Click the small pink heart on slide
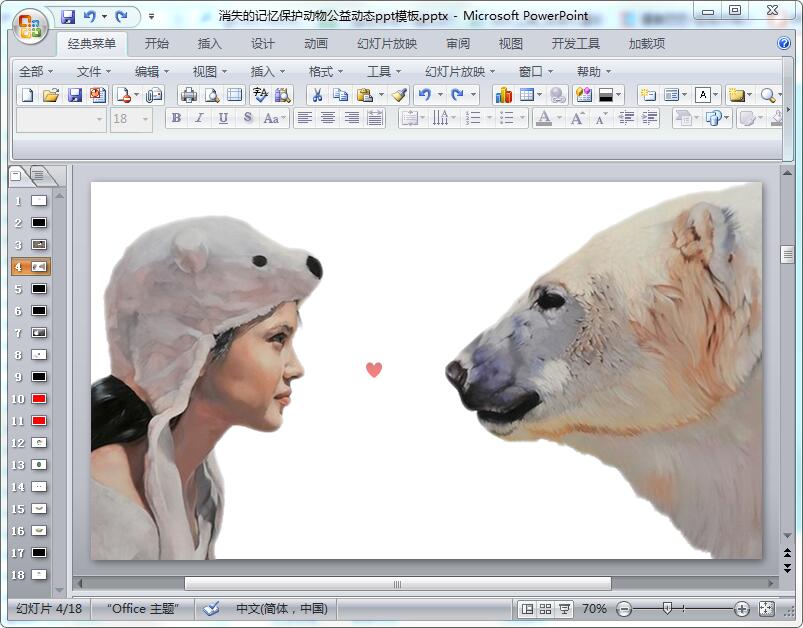This screenshot has height=628, width=803. pyautogui.click(x=374, y=369)
